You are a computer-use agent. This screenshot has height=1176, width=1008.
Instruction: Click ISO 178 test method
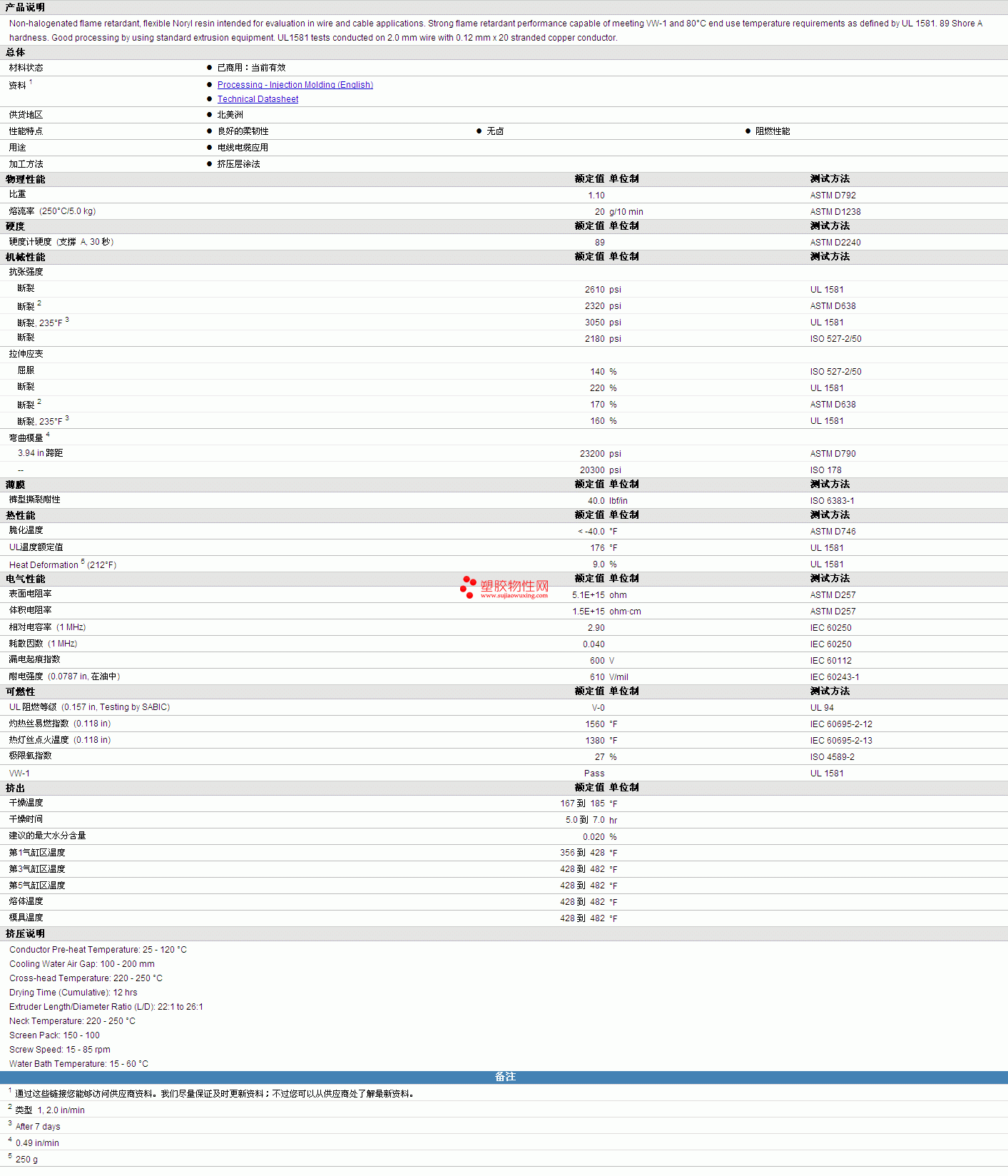click(826, 470)
